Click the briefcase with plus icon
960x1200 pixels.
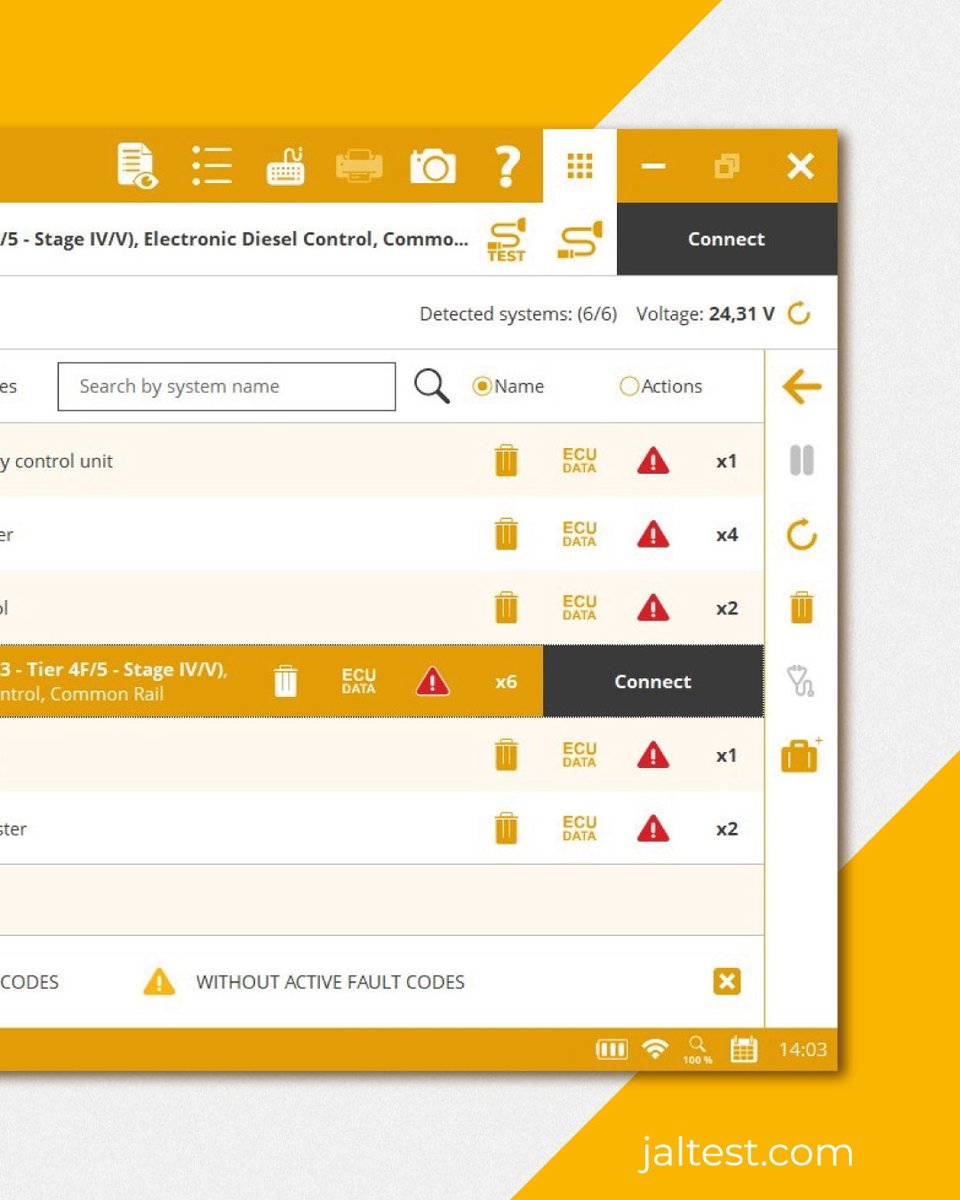pyautogui.click(x=801, y=755)
